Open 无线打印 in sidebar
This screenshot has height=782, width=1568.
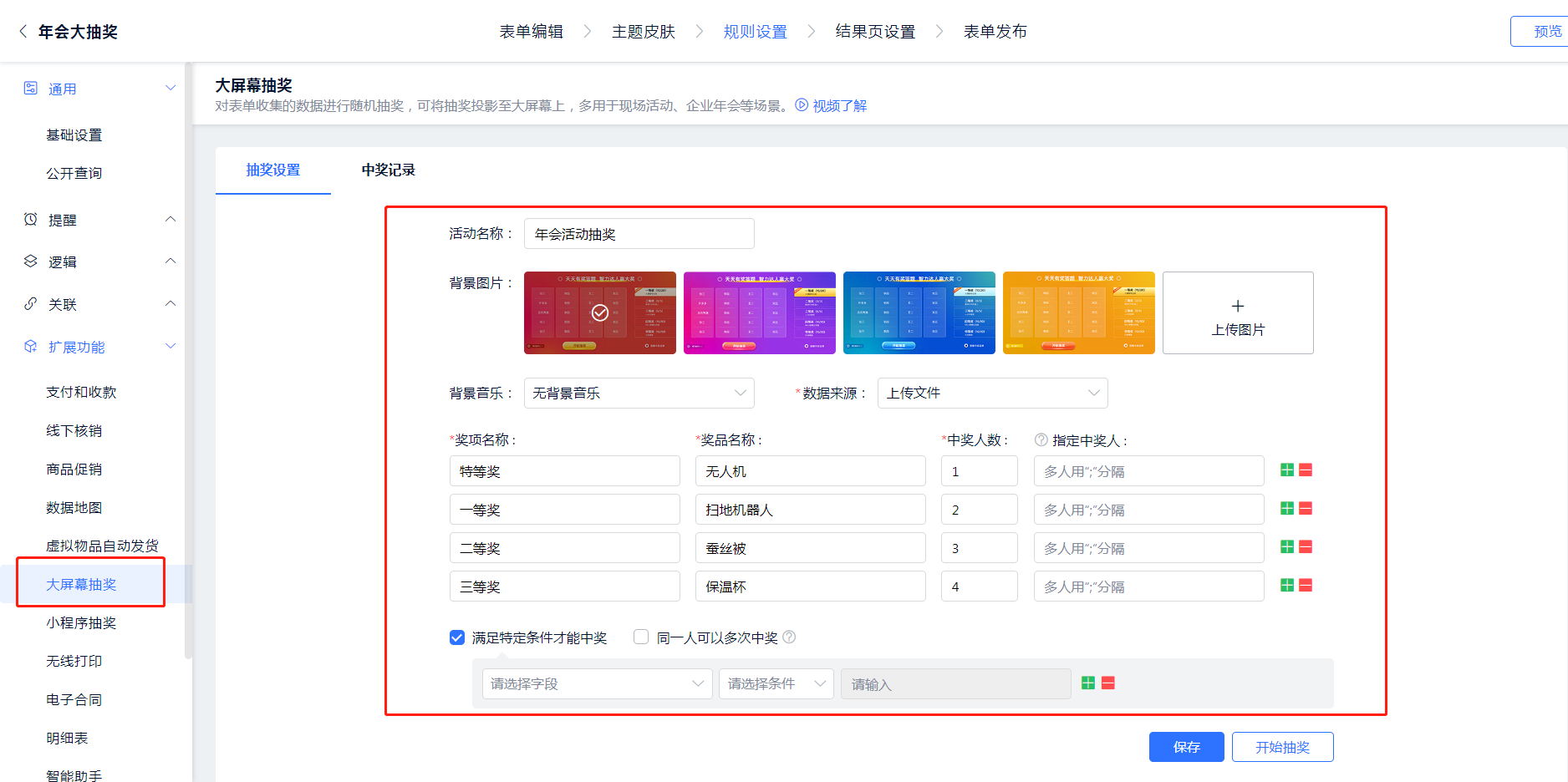tap(74, 661)
